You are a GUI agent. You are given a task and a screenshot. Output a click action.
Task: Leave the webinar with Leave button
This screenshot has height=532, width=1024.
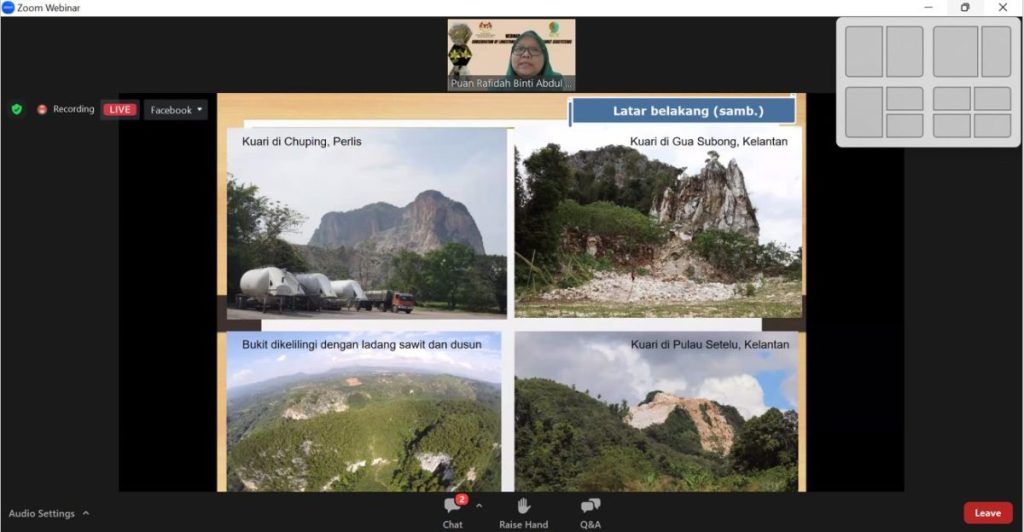click(x=987, y=513)
